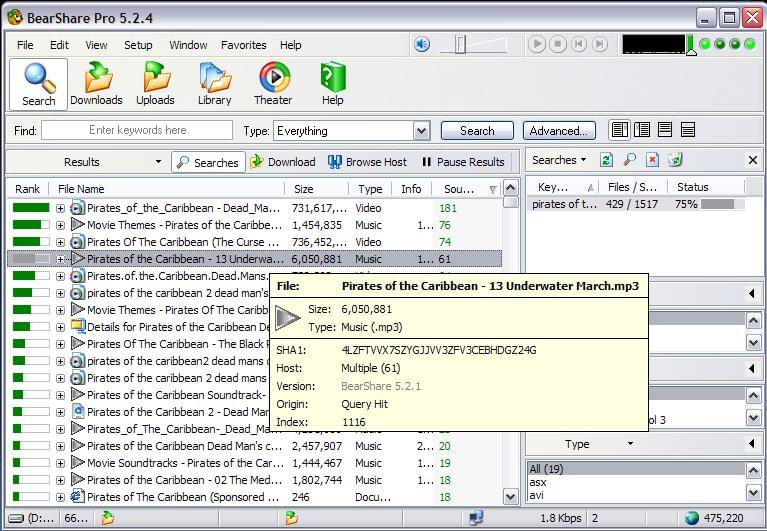Expand the Movie Soundtracks - Pirates row
This screenshot has height=531, width=767.
click(60, 463)
